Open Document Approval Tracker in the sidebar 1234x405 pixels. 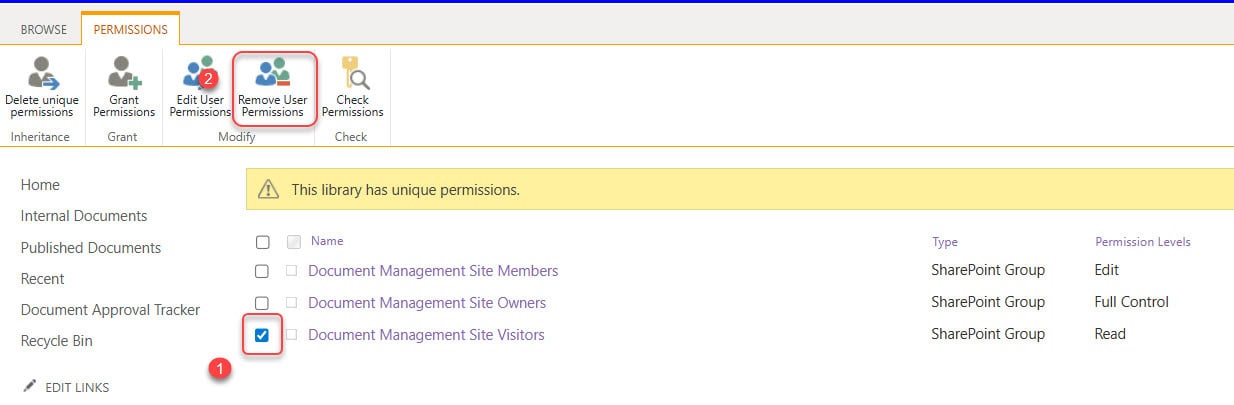coord(111,310)
